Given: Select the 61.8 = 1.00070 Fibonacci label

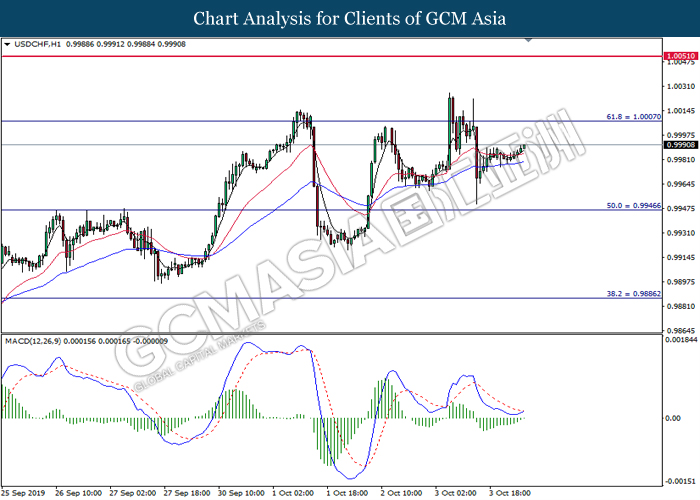Looking at the screenshot, I should [x=634, y=116].
